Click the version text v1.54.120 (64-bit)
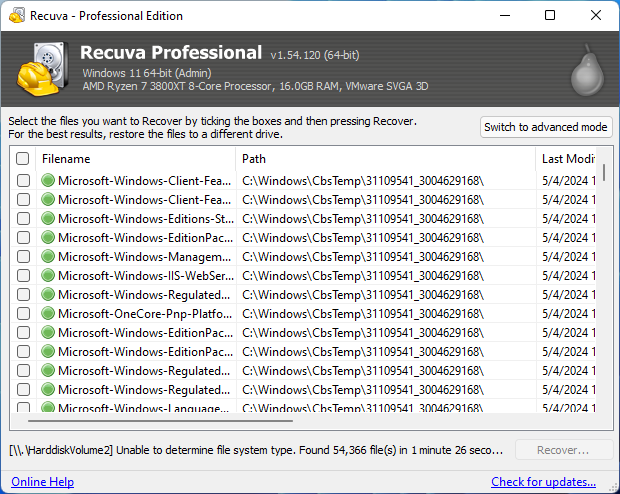 click(315, 55)
